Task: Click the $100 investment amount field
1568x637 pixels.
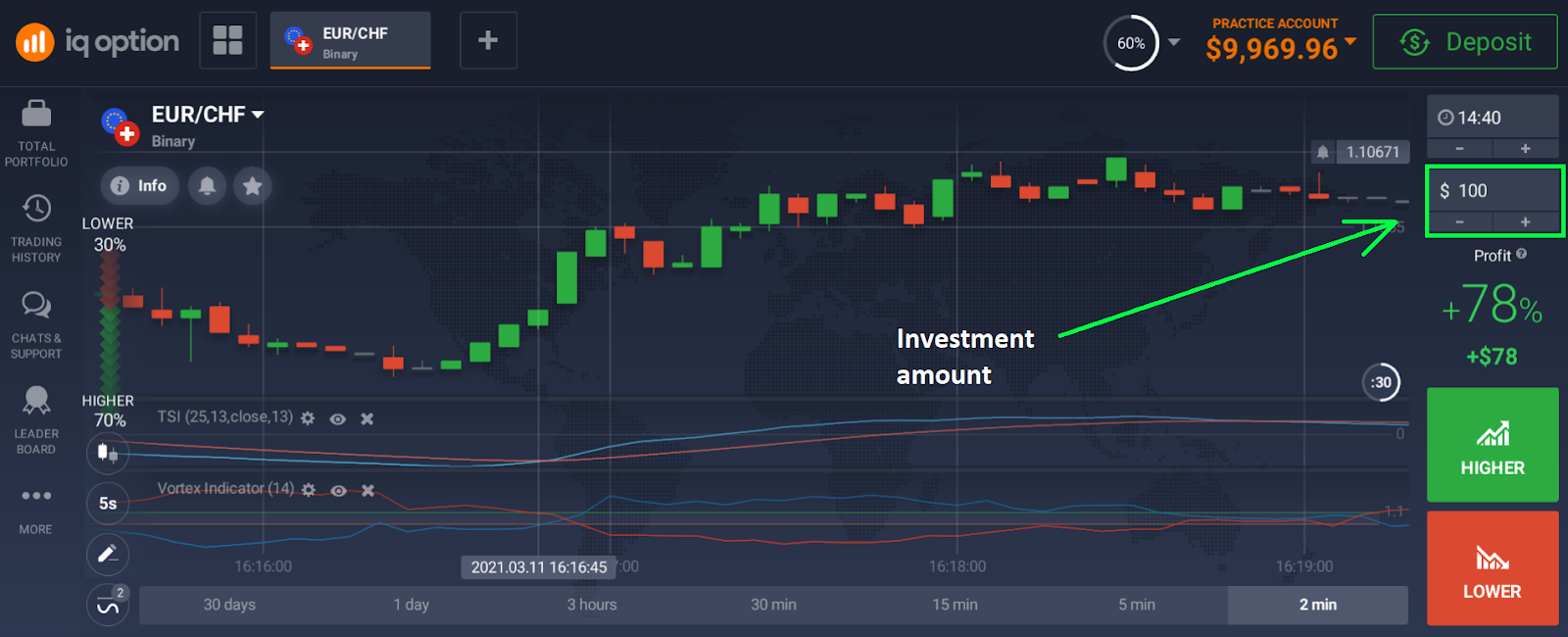Action: click(1494, 190)
